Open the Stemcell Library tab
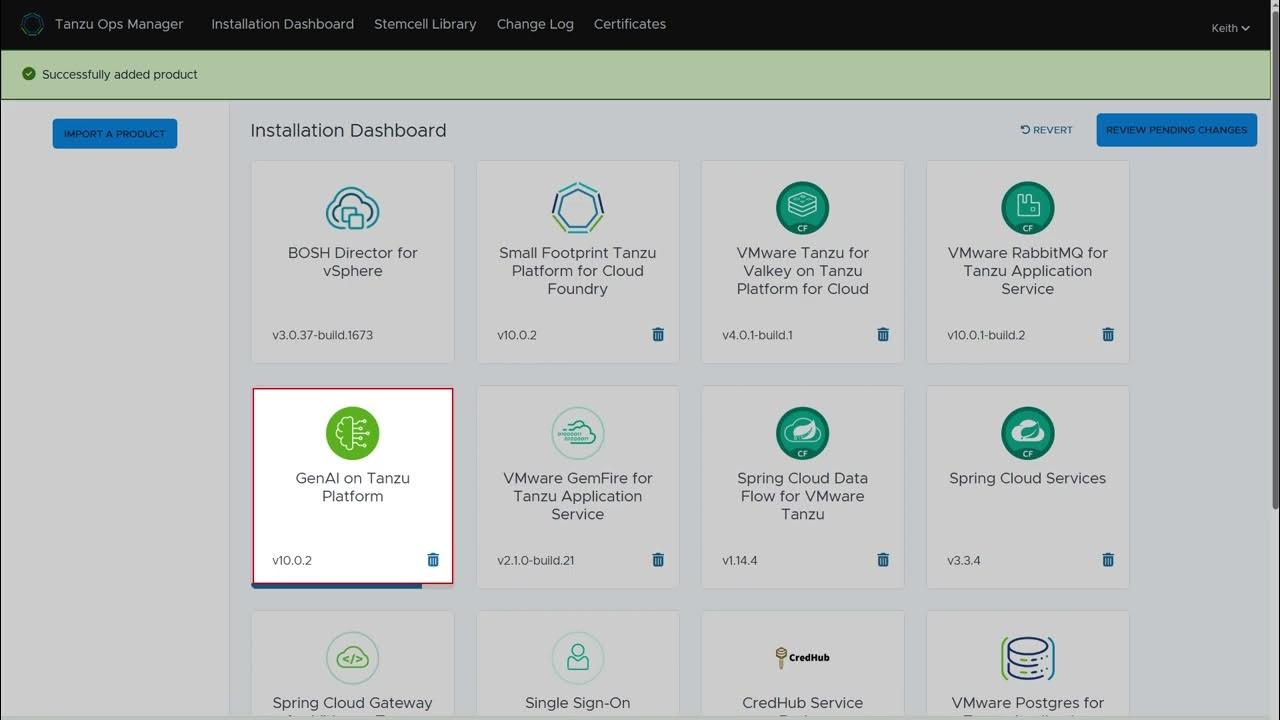The height and width of the screenshot is (720, 1280). coord(425,24)
